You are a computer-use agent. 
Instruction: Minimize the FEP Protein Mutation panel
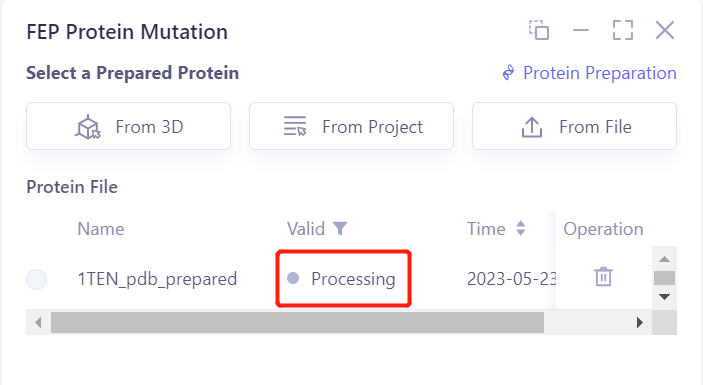coord(581,30)
